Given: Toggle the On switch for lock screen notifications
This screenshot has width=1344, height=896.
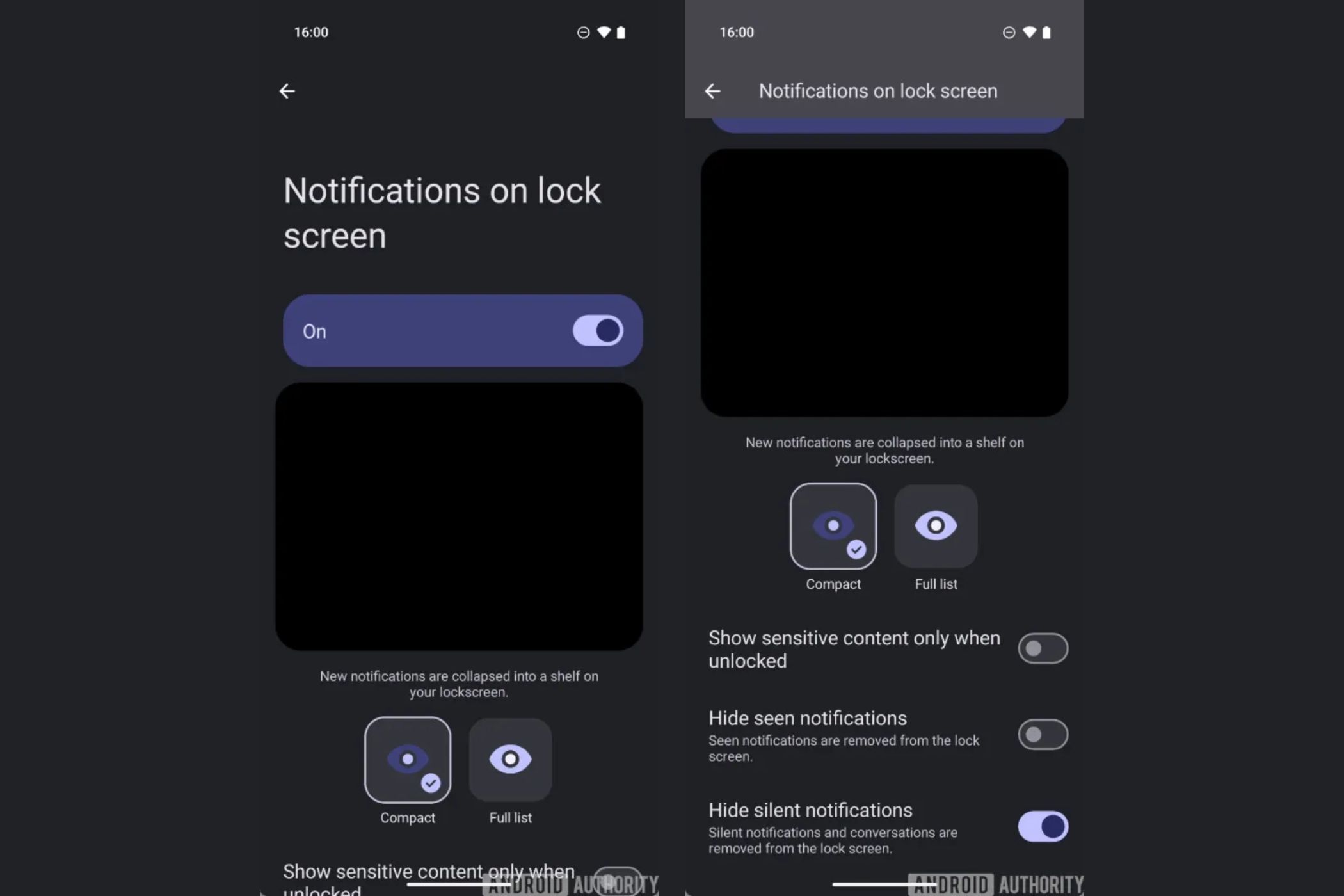Looking at the screenshot, I should 597,330.
